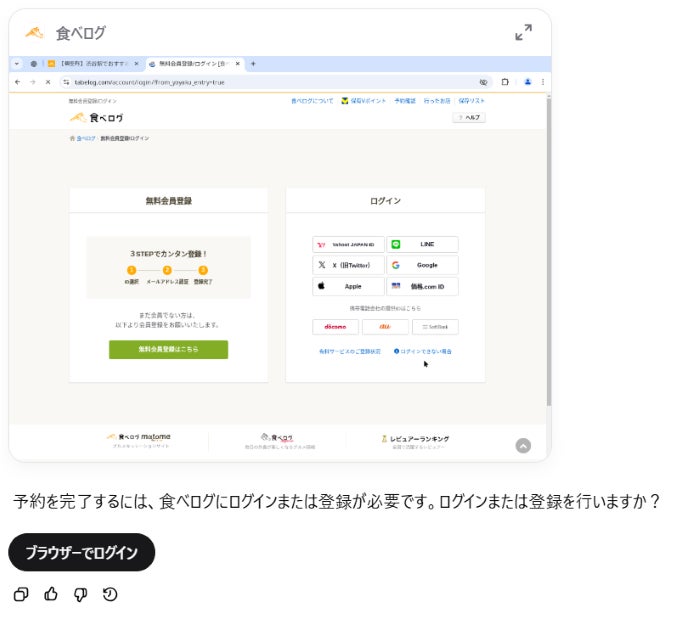Log in with Yahoo! JAPAN ID
Screen dimensions: 700x631
coord(348,245)
